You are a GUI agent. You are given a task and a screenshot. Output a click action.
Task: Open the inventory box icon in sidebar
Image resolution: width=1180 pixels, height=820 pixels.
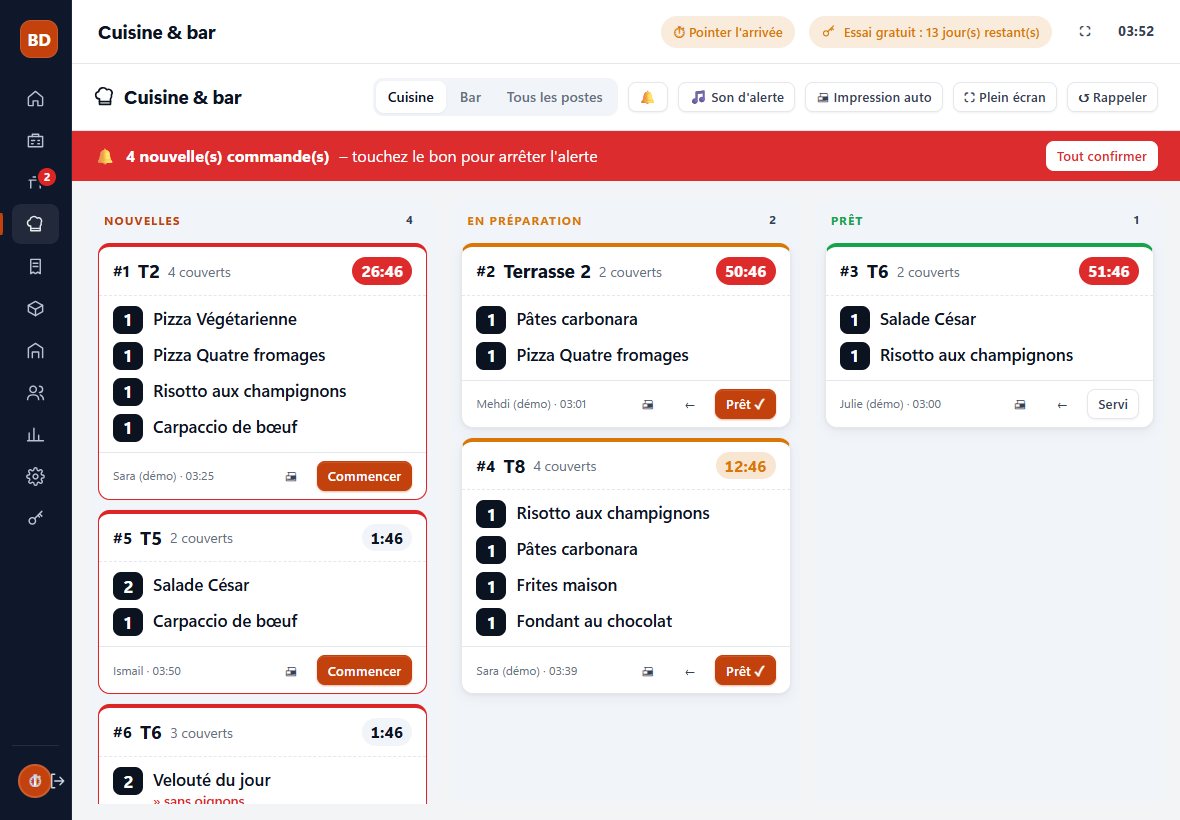click(x=35, y=308)
